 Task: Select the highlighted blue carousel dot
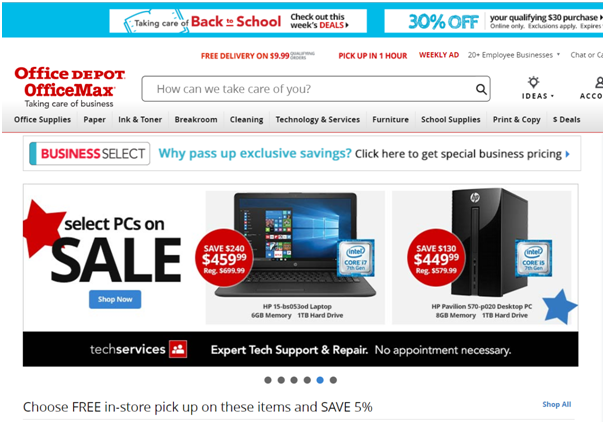pyautogui.click(x=320, y=380)
